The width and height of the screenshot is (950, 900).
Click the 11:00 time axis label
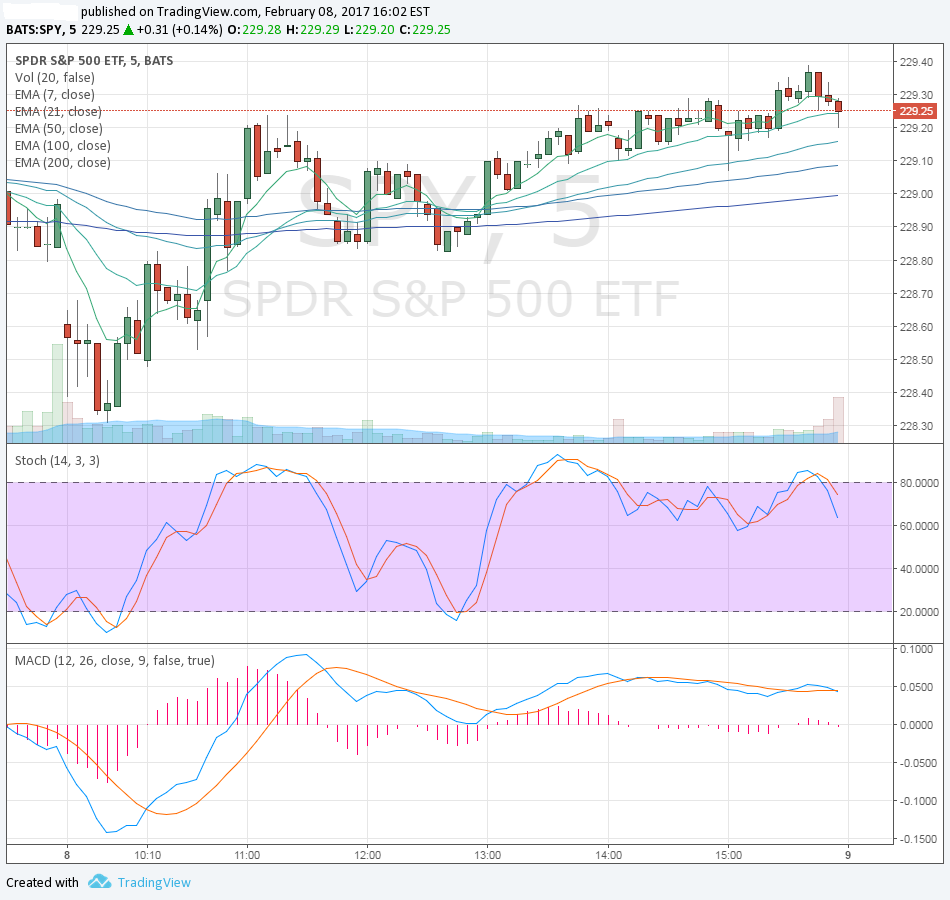point(247,855)
